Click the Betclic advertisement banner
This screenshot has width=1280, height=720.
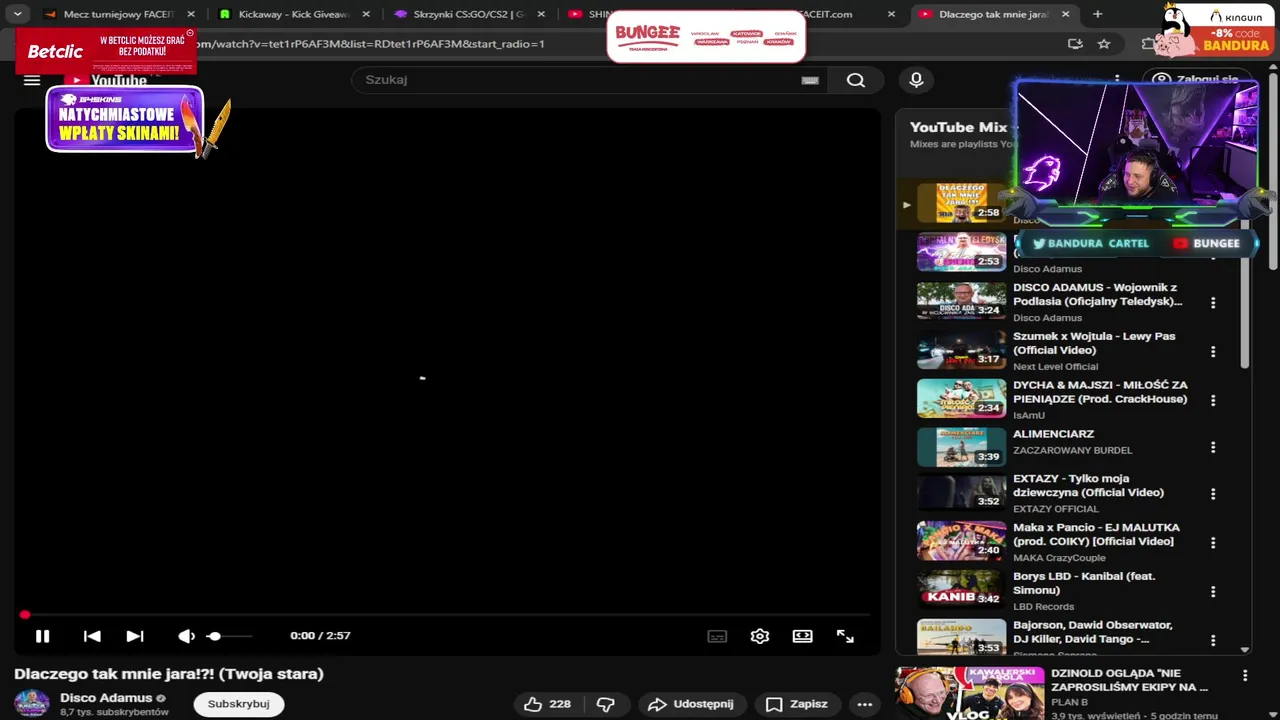click(x=106, y=51)
